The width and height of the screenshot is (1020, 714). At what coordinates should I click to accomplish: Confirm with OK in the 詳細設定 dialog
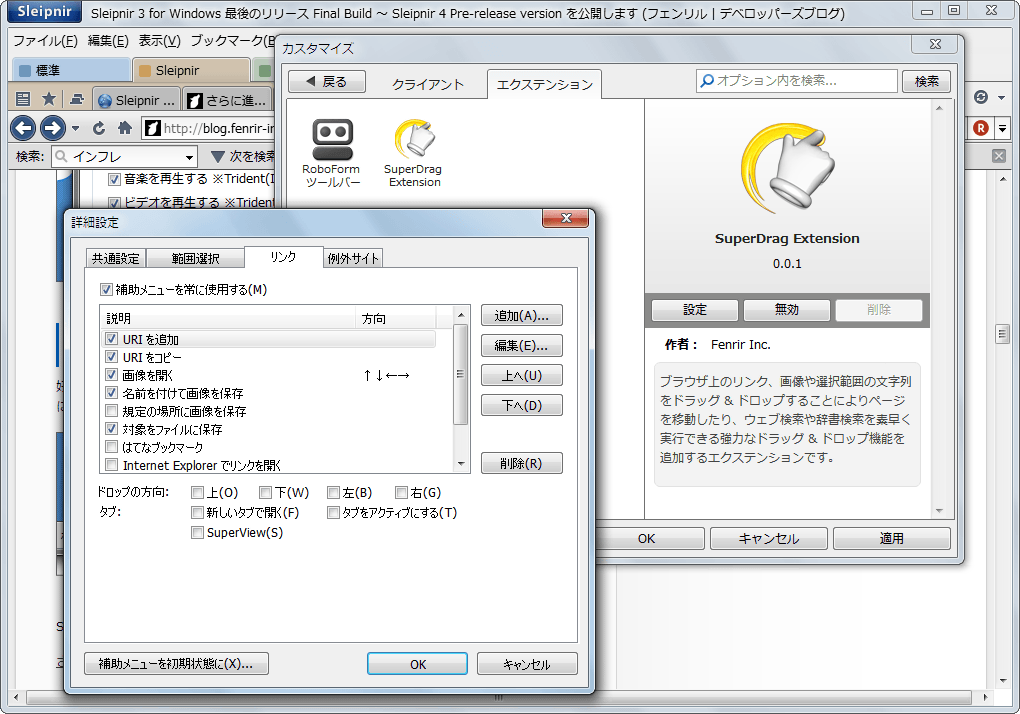[418, 663]
